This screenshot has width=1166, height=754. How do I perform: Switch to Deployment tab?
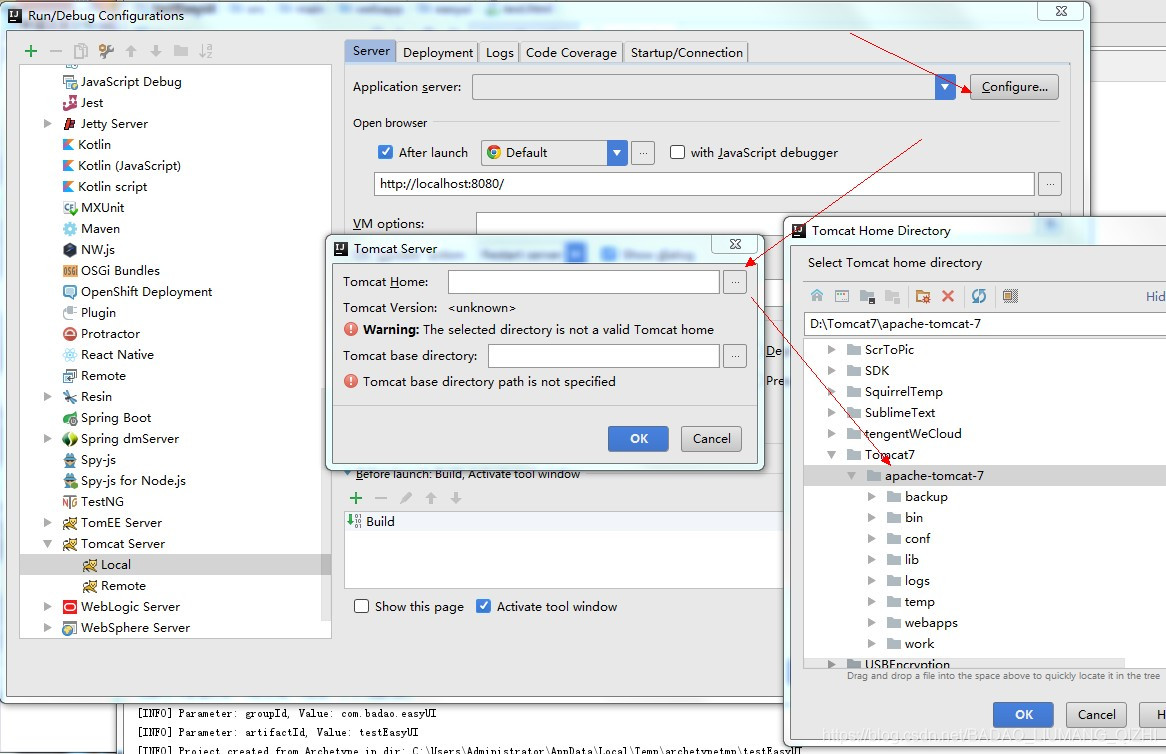[437, 52]
